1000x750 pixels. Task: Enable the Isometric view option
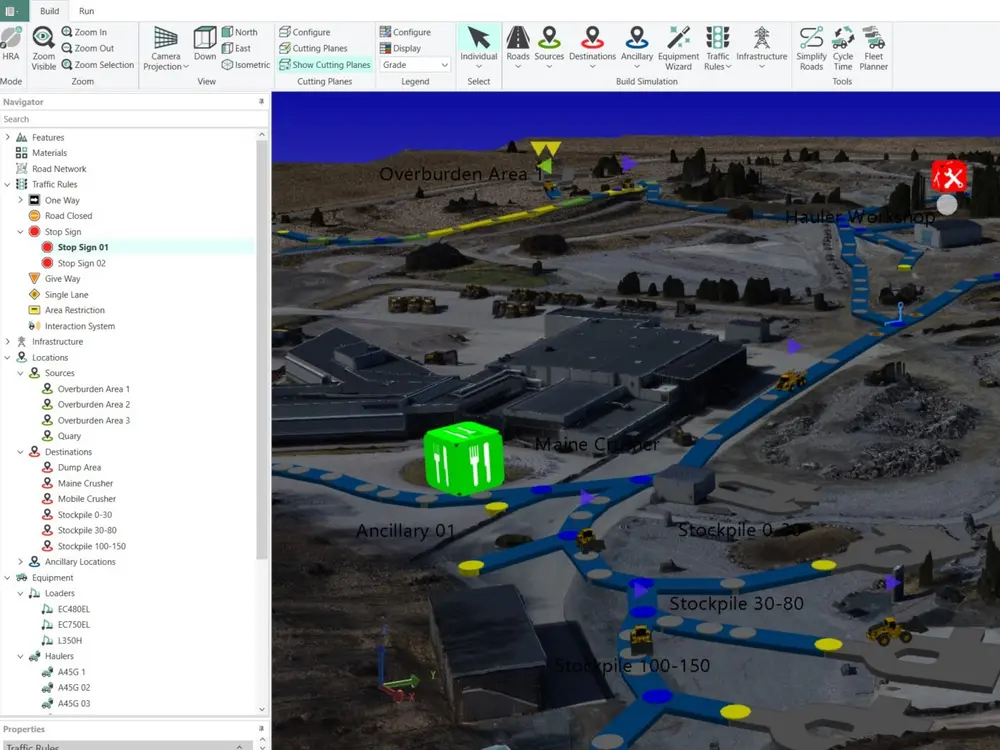point(245,64)
